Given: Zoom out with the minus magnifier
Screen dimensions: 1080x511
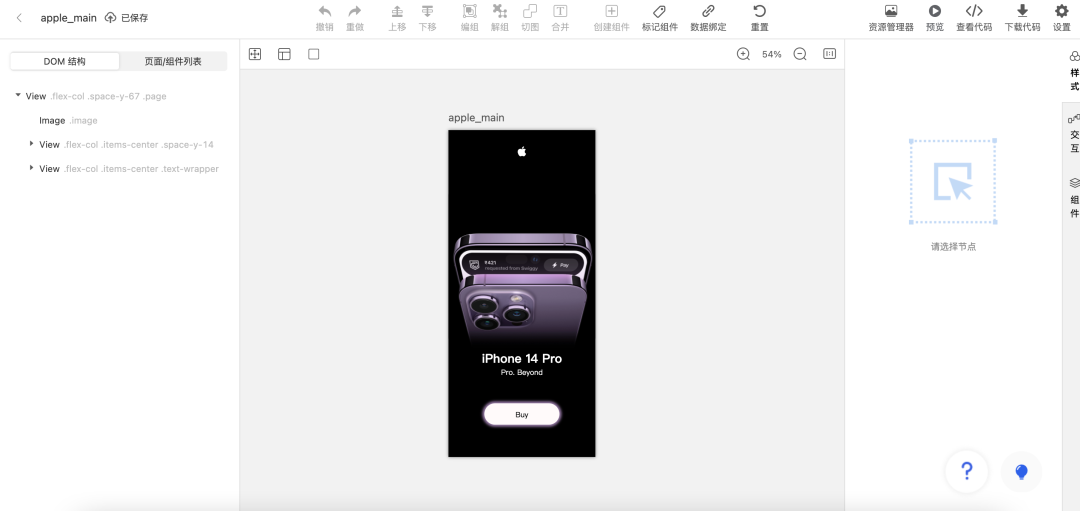Looking at the screenshot, I should pos(800,54).
